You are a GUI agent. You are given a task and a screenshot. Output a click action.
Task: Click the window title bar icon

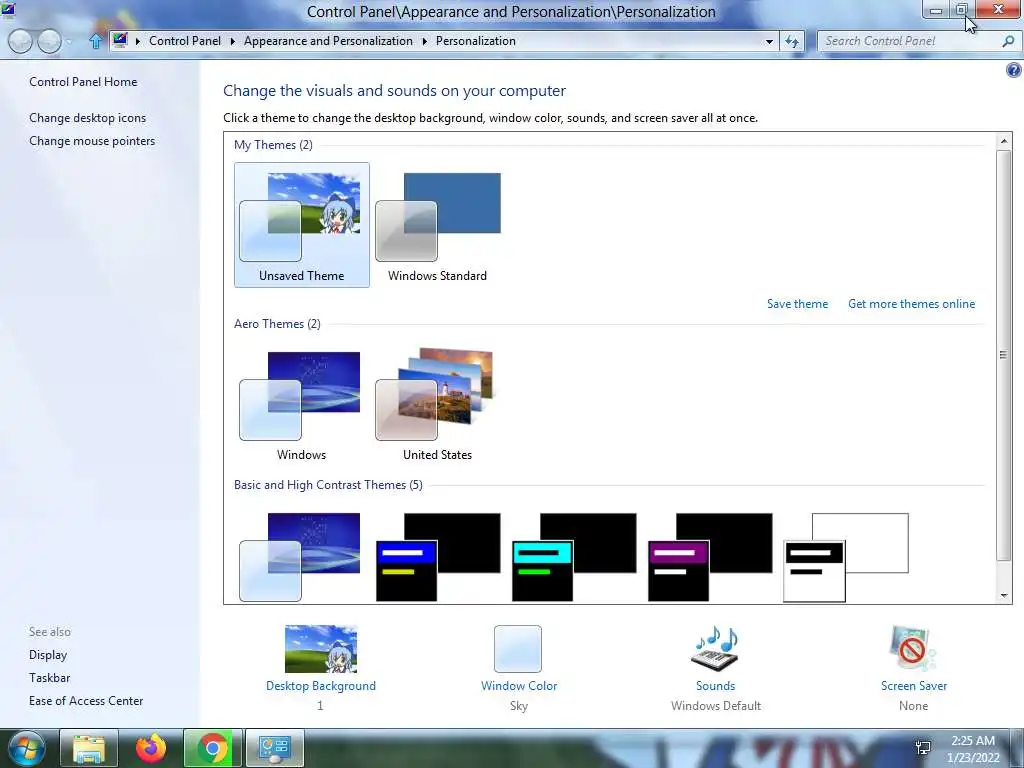click(8, 10)
